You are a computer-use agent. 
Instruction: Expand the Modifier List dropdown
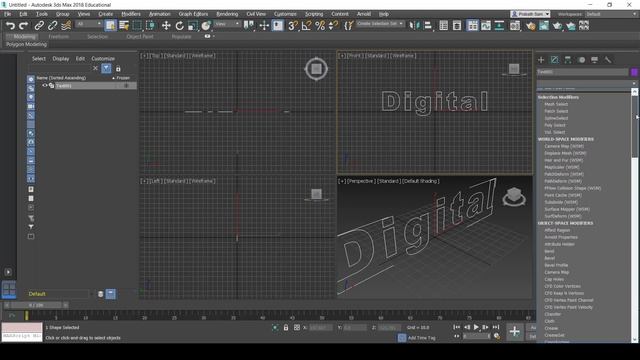click(586, 83)
